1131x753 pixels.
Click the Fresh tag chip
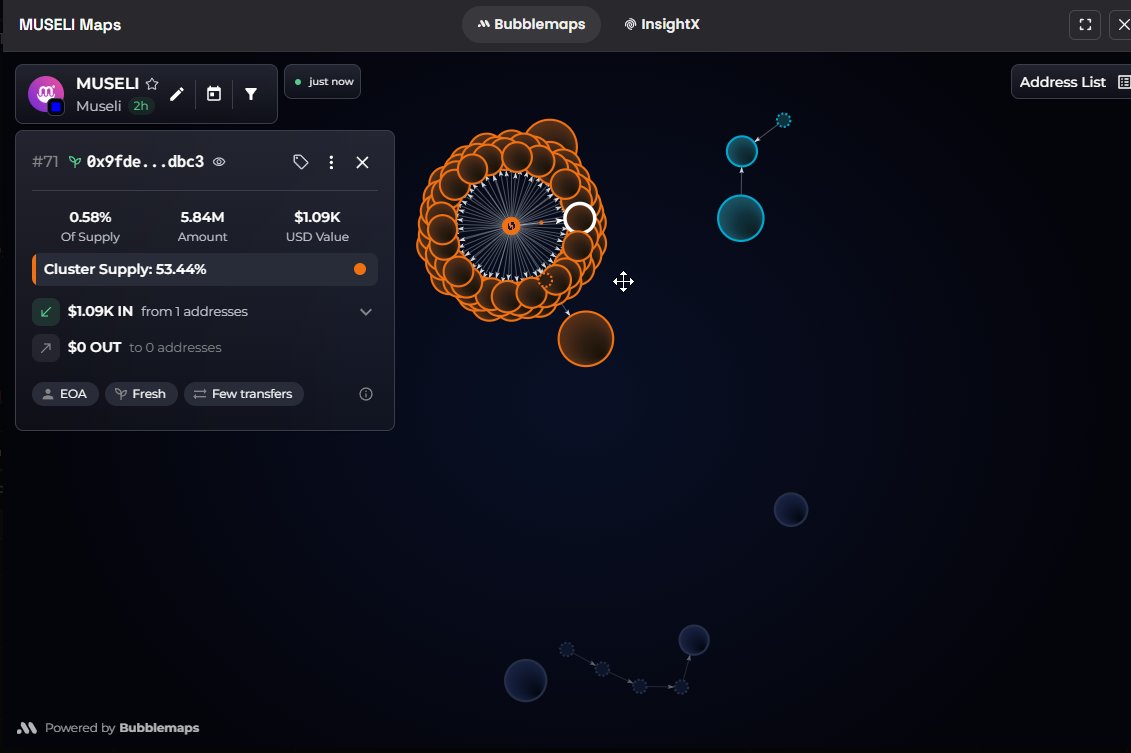coord(141,394)
